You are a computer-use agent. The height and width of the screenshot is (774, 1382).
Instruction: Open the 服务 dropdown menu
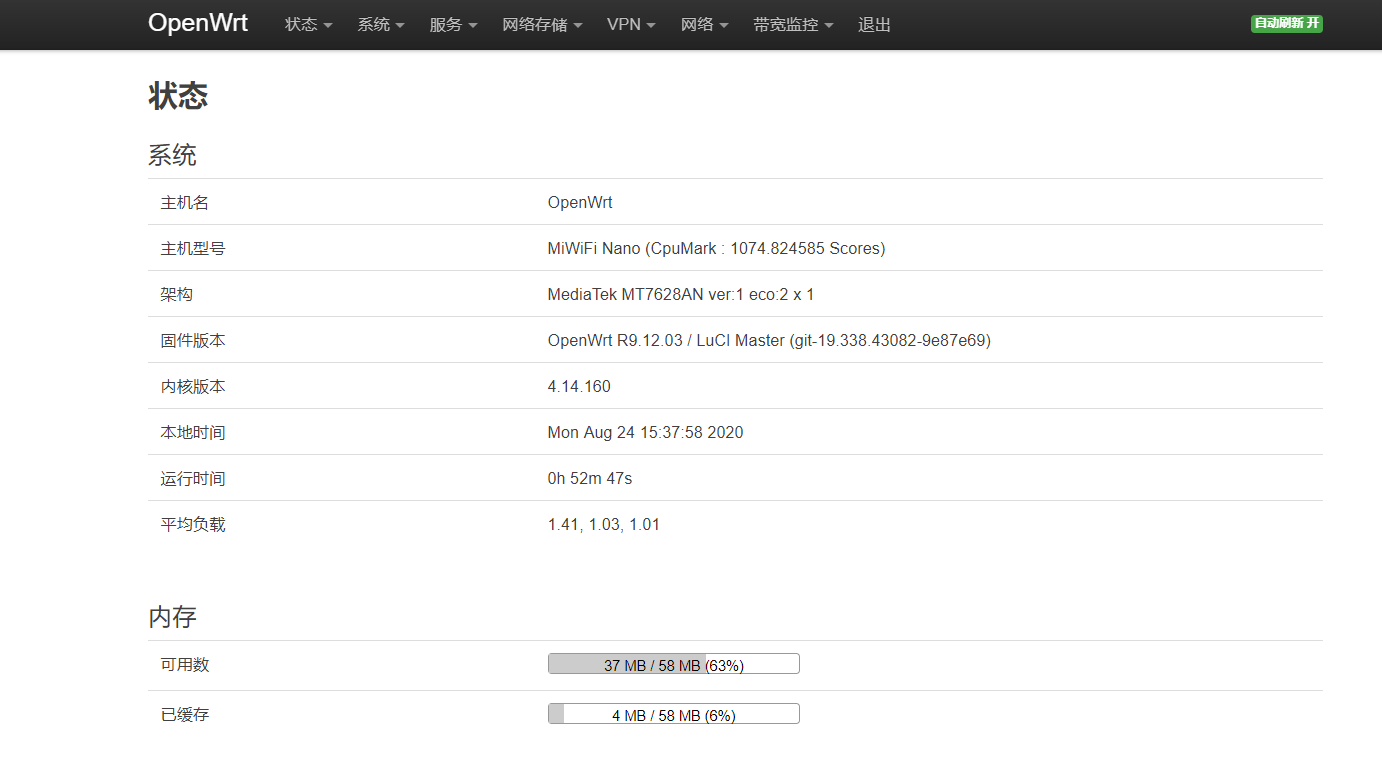click(453, 25)
